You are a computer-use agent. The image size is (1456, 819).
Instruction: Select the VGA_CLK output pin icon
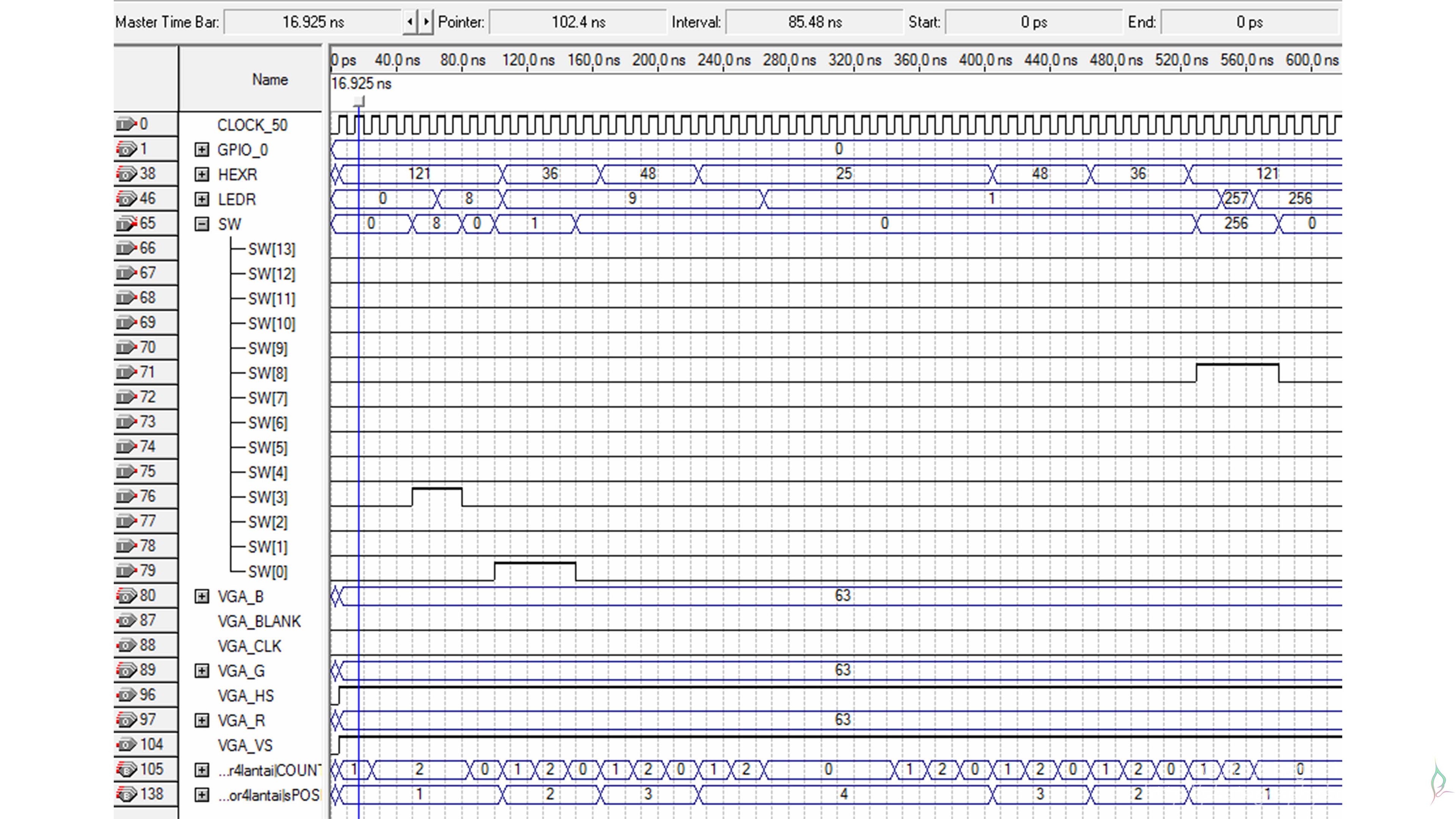pyautogui.click(x=126, y=645)
